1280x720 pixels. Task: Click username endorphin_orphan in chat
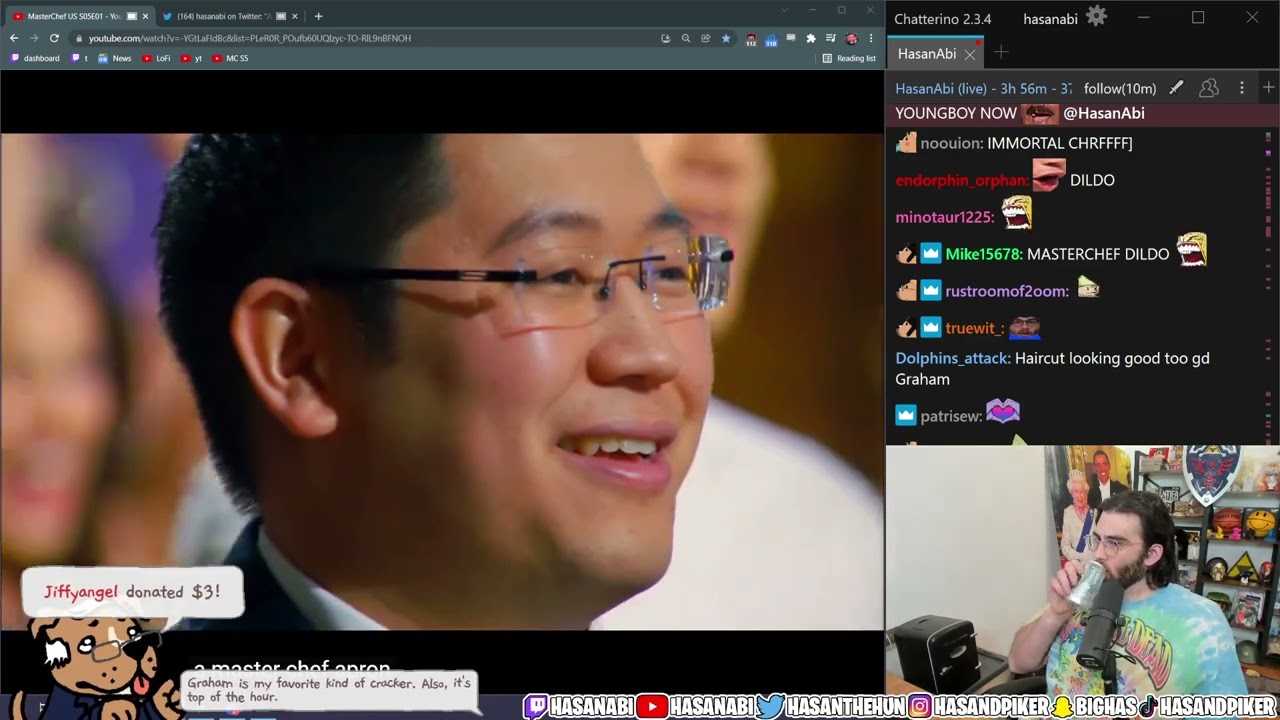click(x=962, y=181)
